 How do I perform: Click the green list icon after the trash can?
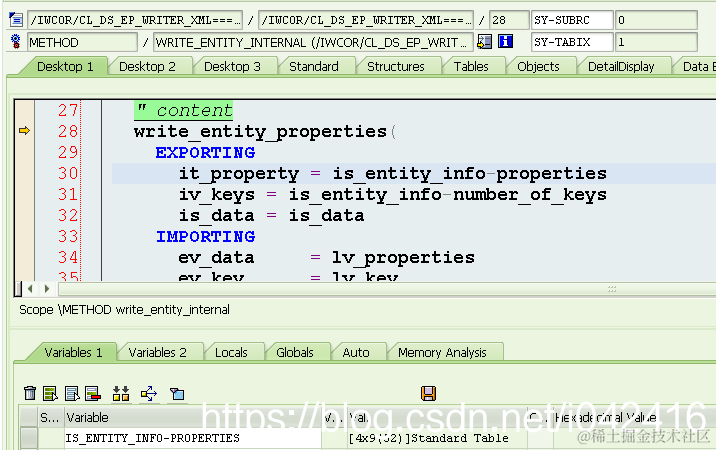click(50, 393)
